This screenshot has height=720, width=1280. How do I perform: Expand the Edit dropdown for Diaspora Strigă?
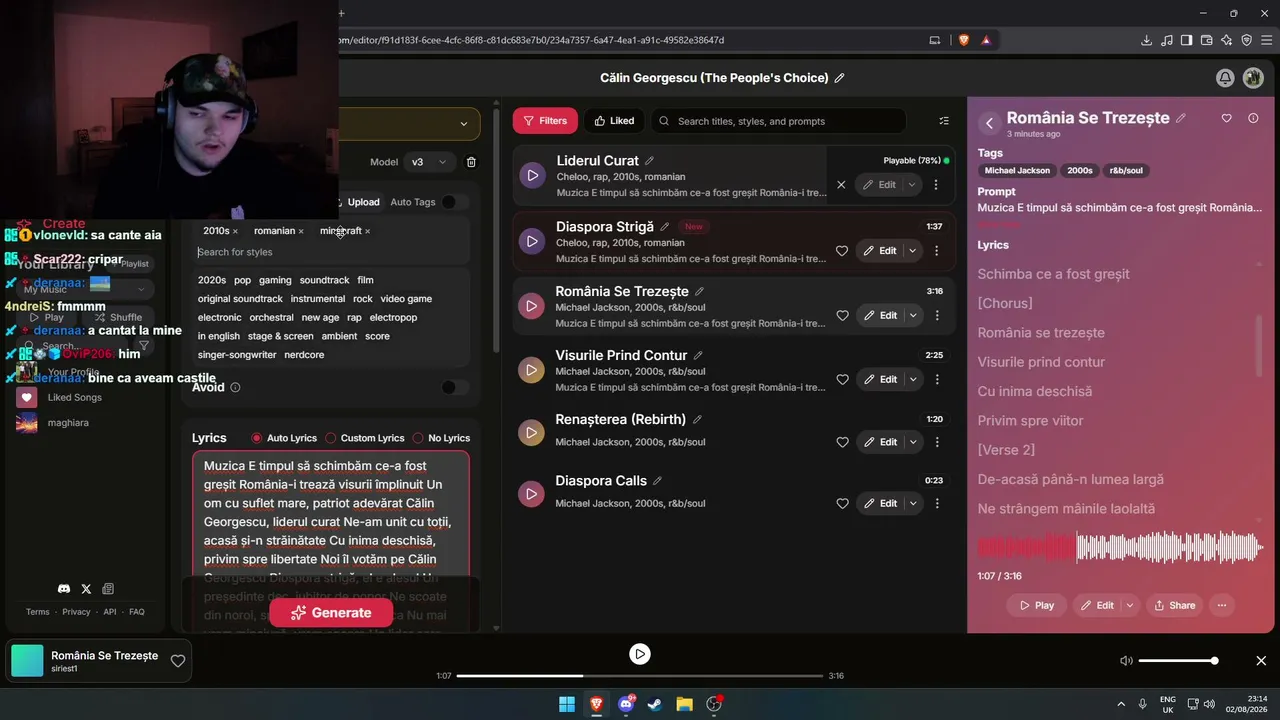click(913, 251)
